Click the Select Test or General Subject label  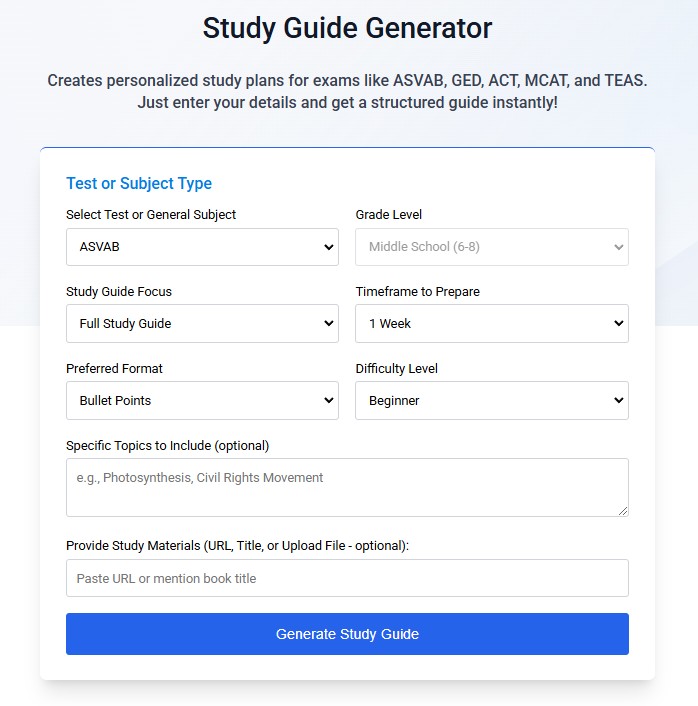(x=151, y=214)
